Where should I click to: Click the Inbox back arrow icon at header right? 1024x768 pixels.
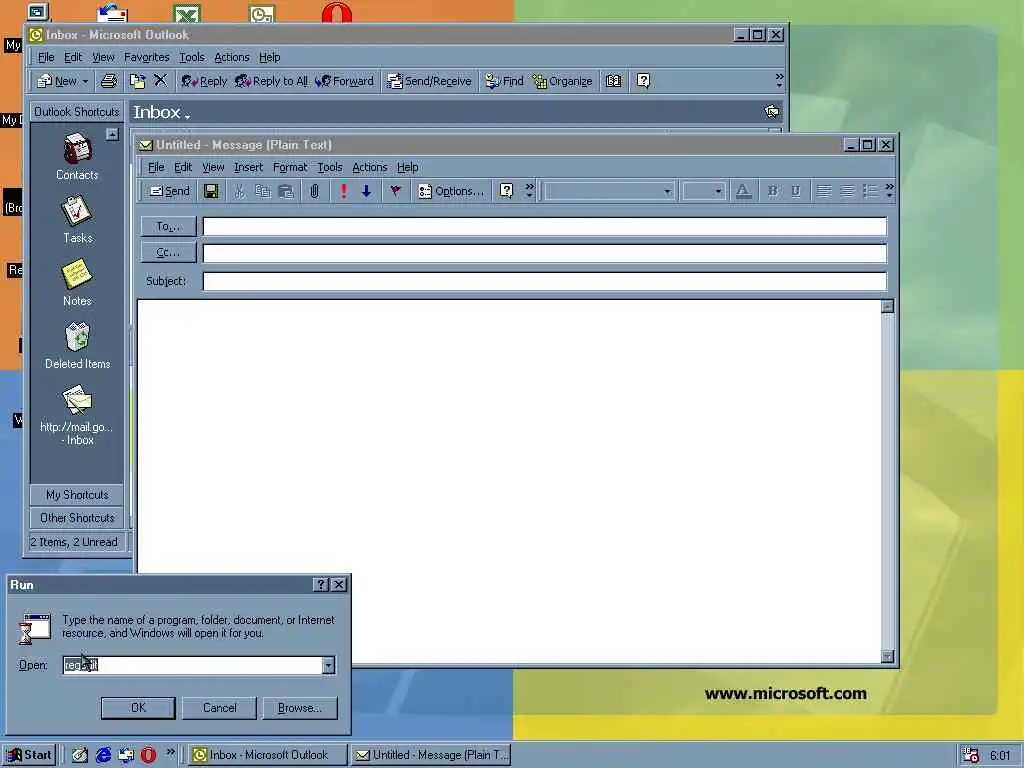772,112
